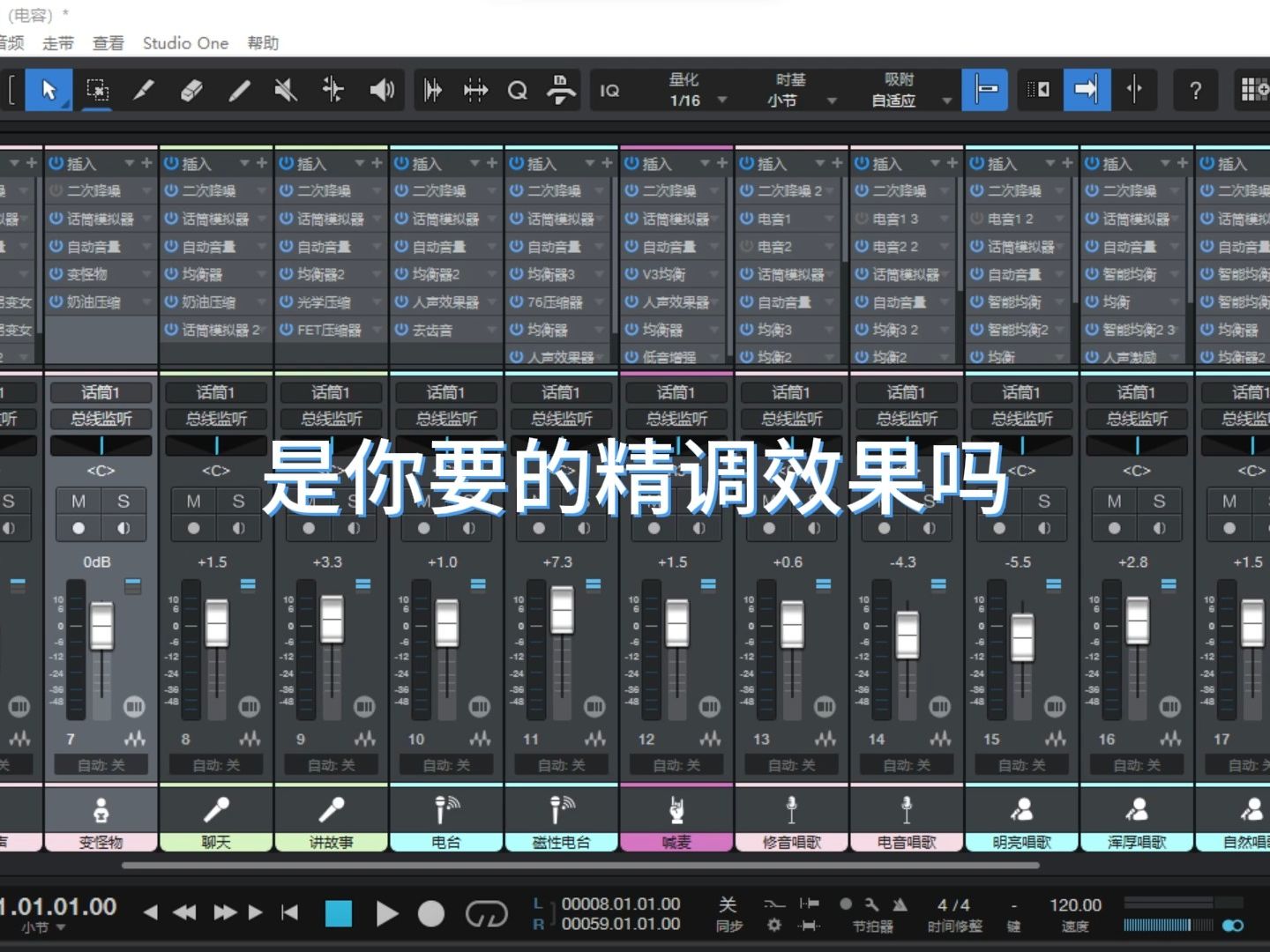Click the Fast Forward button
1270x952 pixels.
pos(225,912)
